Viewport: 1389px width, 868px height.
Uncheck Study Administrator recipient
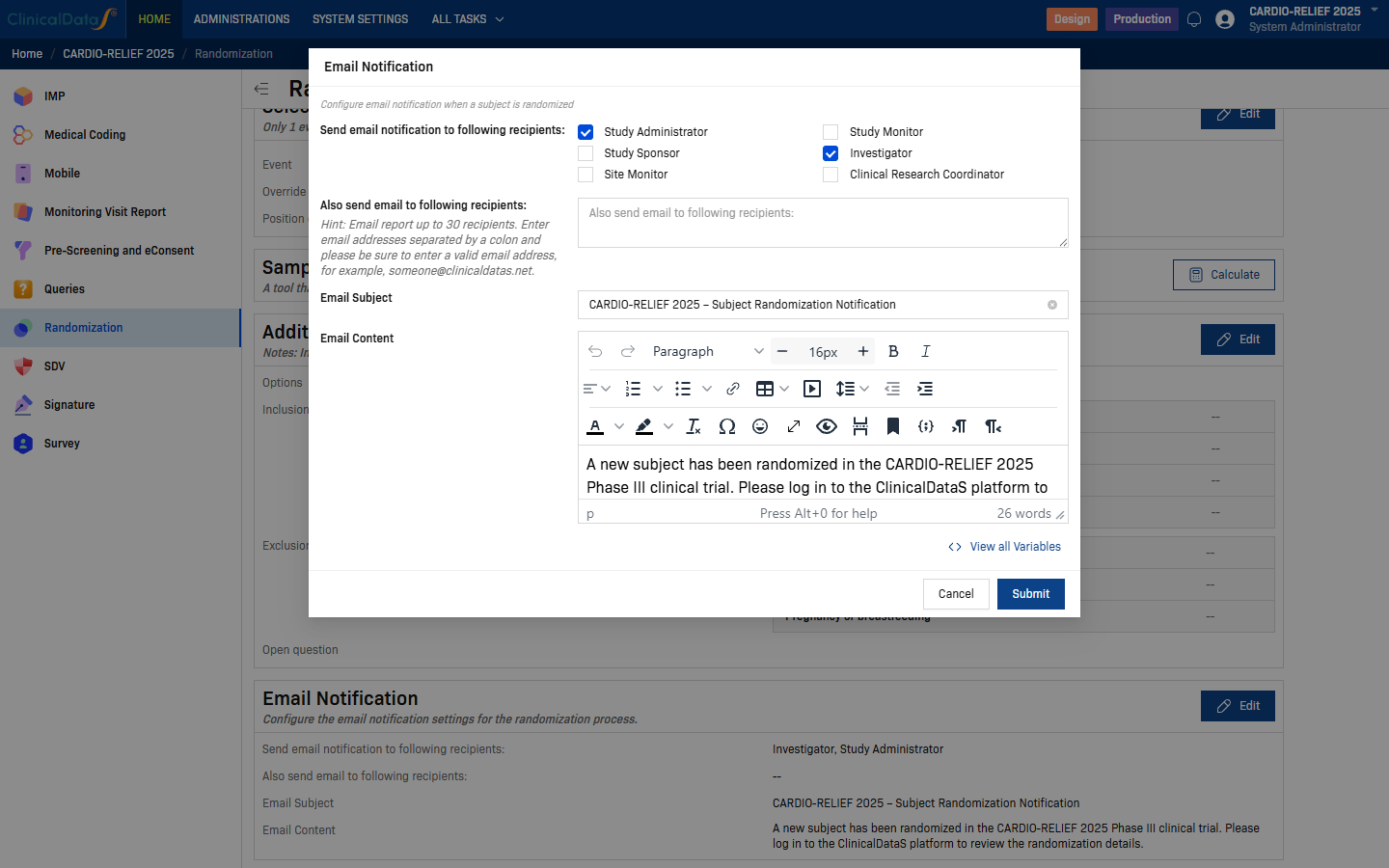click(586, 132)
